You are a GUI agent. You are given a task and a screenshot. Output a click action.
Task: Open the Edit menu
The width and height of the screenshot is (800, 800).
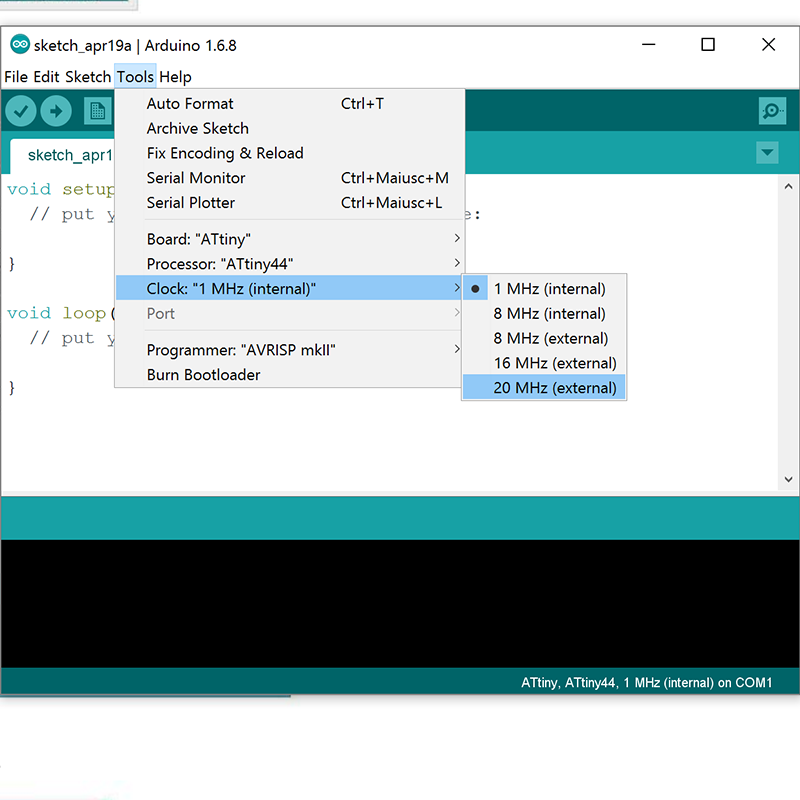click(x=46, y=77)
